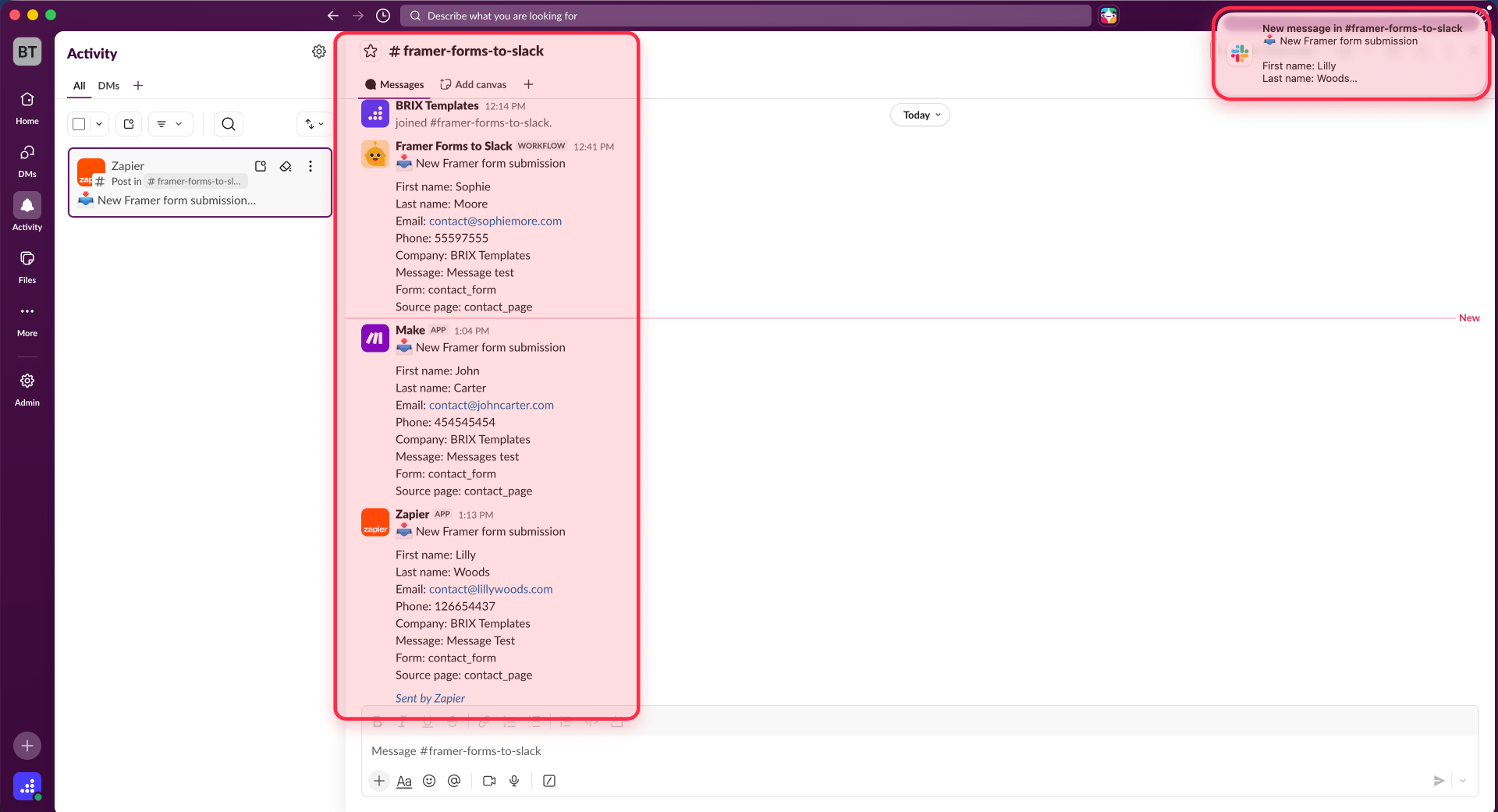Go forward with the history forward arrow
This screenshot has width=1498, height=812.
pos(358,16)
